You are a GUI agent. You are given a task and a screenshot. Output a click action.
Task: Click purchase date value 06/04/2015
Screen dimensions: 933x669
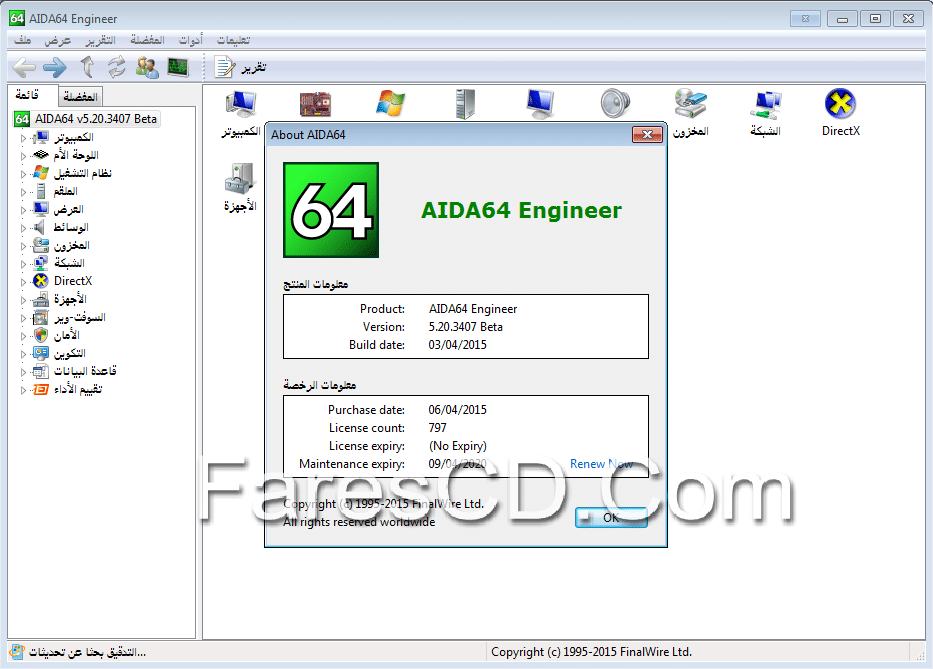(458, 409)
